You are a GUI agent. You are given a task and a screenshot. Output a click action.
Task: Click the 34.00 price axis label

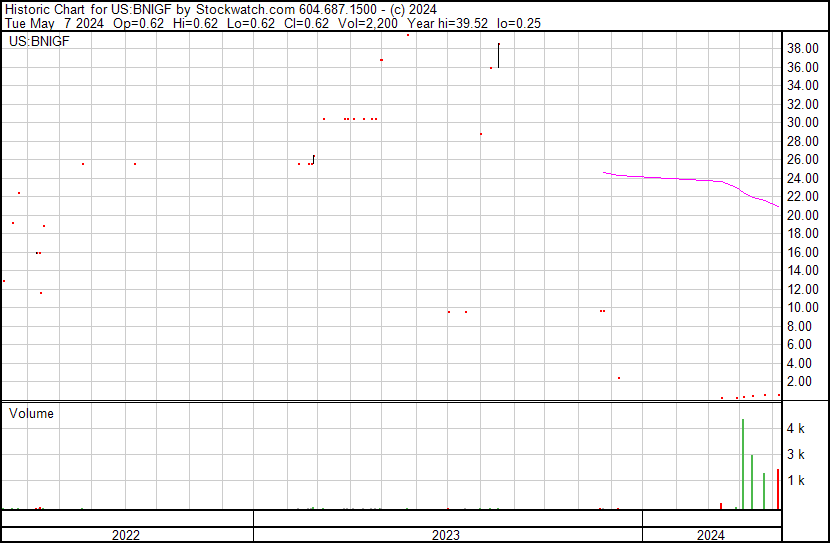tap(803, 86)
